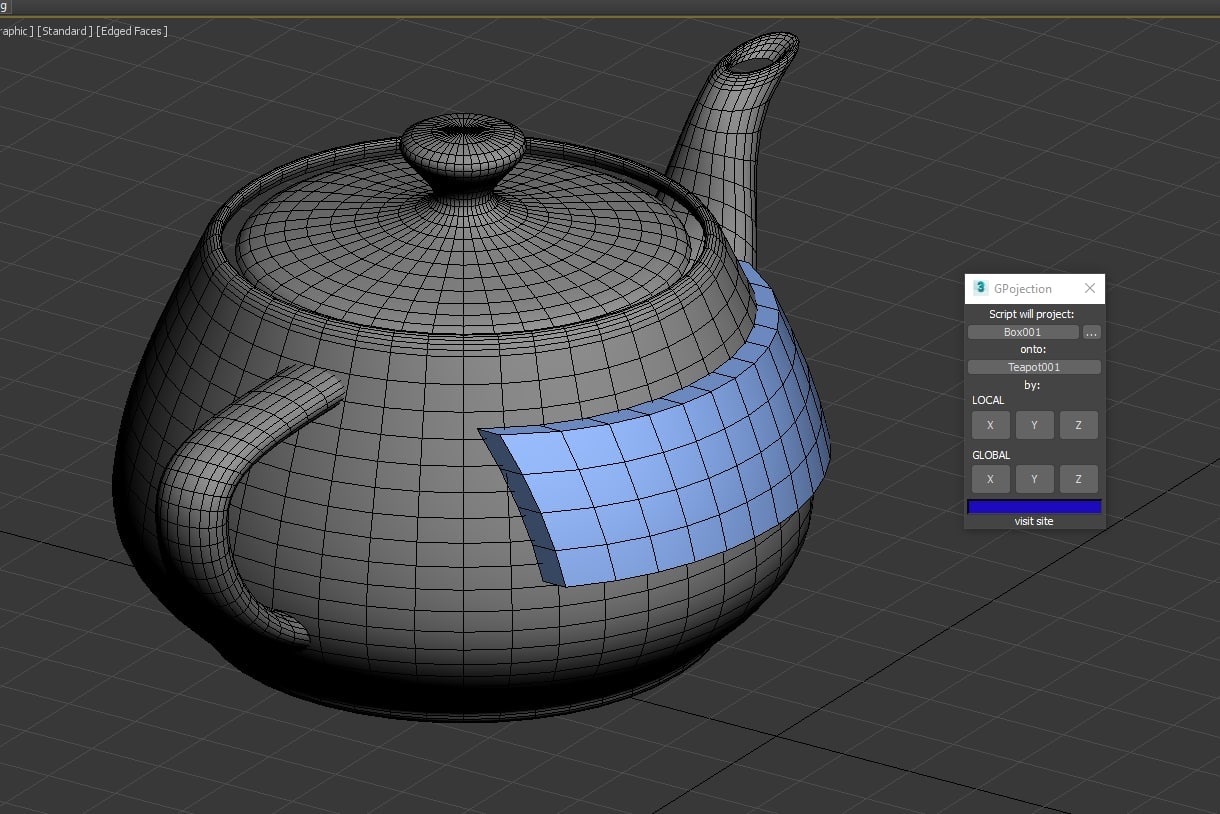
Task: Click the 'LOCAL' section label
Action: [x=988, y=400]
